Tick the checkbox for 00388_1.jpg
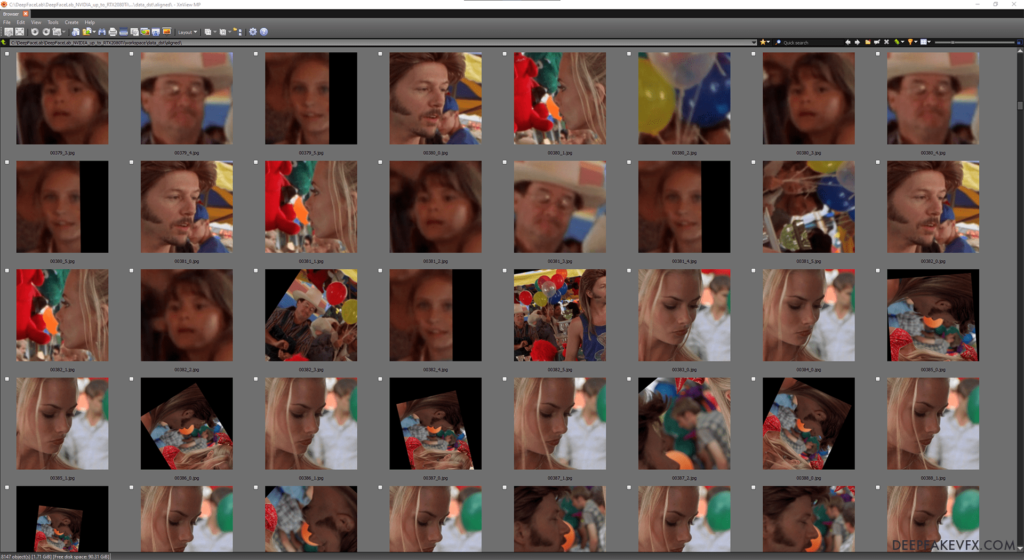This screenshot has height=560, width=1024. pos(878,379)
